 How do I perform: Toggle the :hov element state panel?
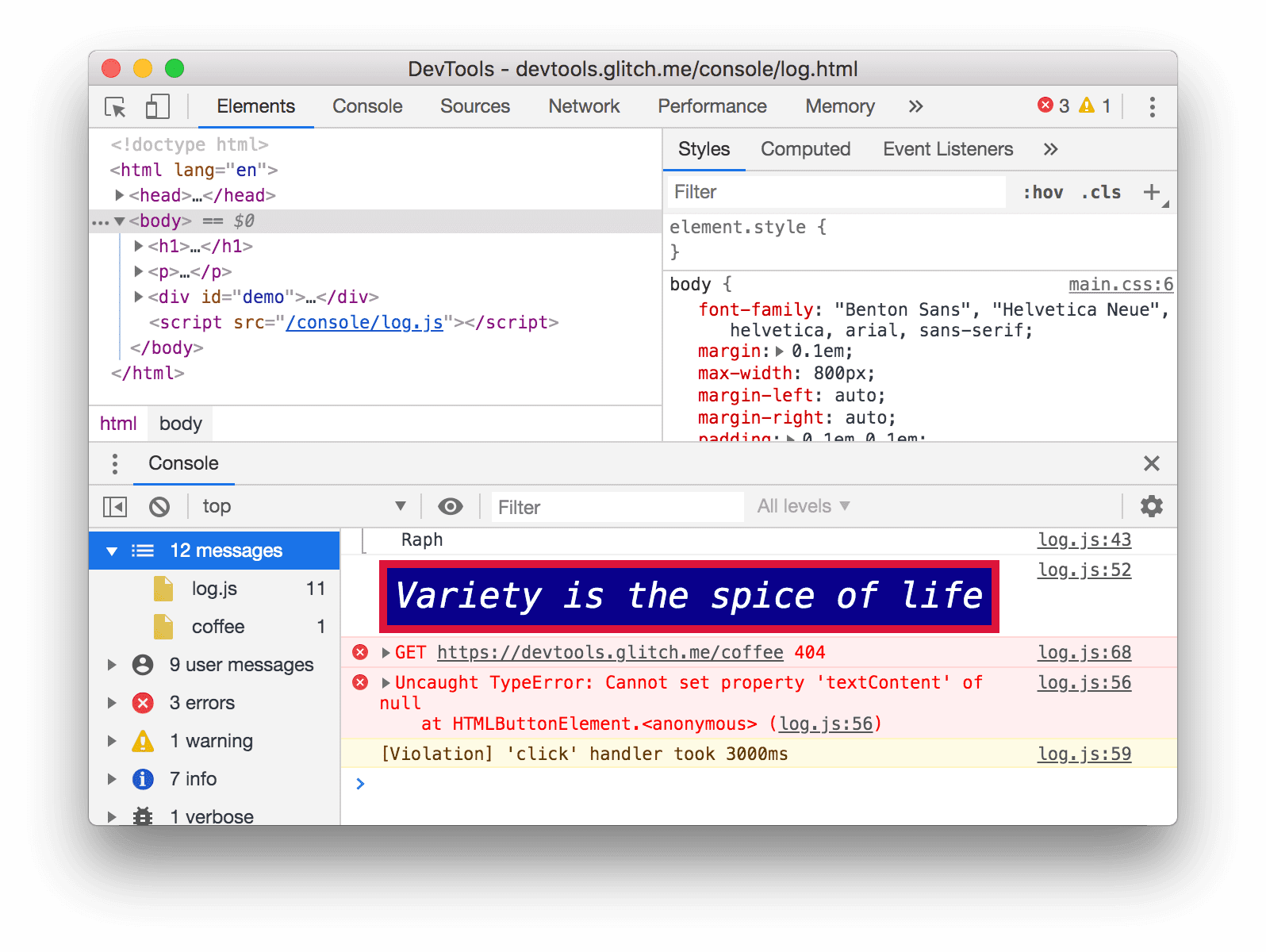[x=1042, y=192]
